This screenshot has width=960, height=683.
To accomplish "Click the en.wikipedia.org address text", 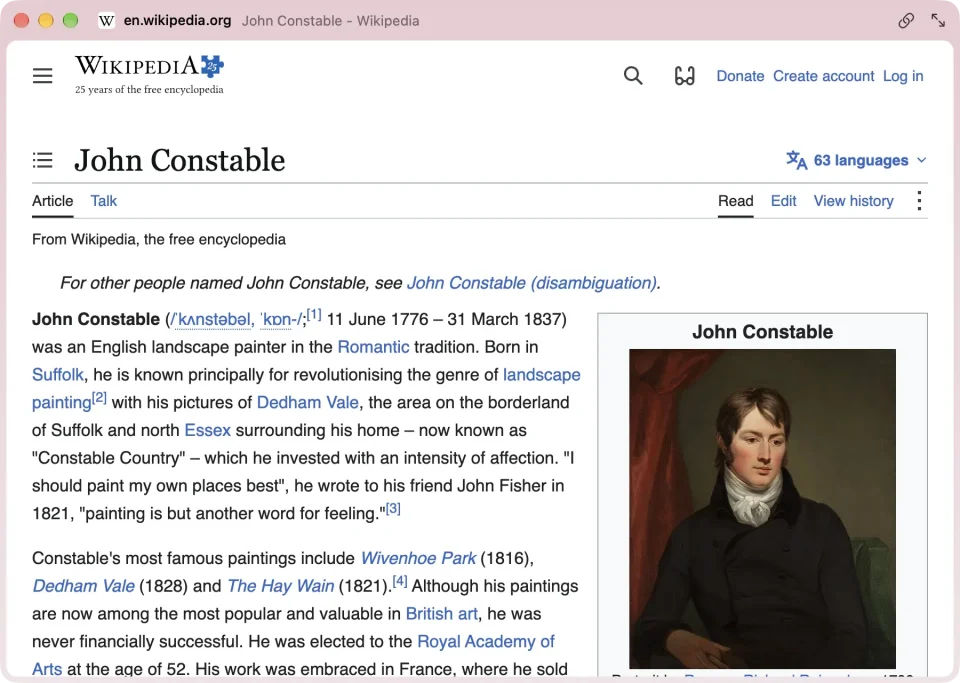I will 178,21.
